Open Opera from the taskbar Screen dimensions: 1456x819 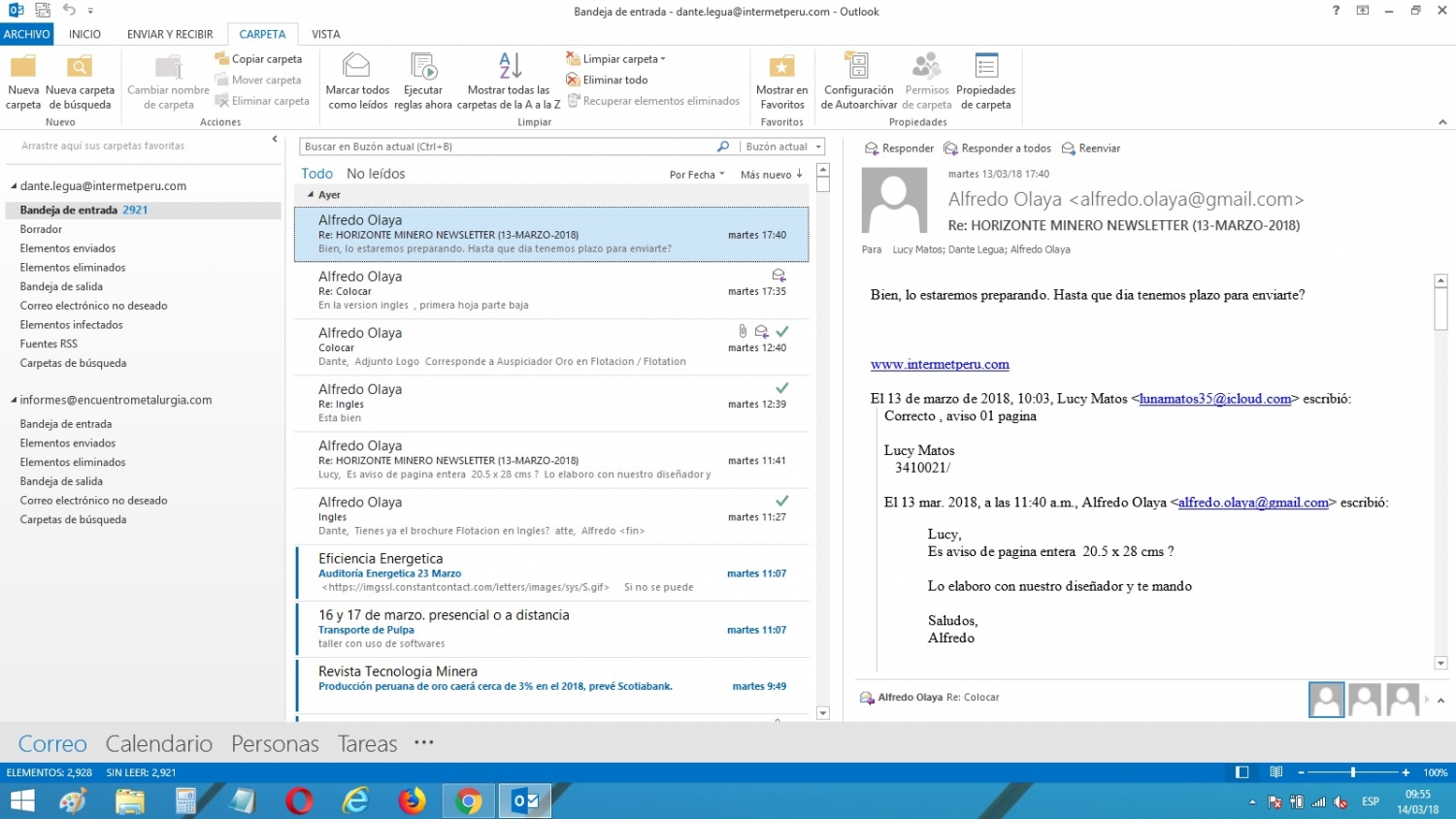pyautogui.click(x=300, y=801)
